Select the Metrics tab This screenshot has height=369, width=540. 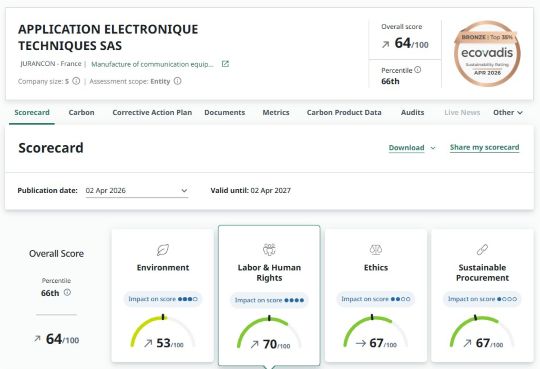[x=276, y=112]
